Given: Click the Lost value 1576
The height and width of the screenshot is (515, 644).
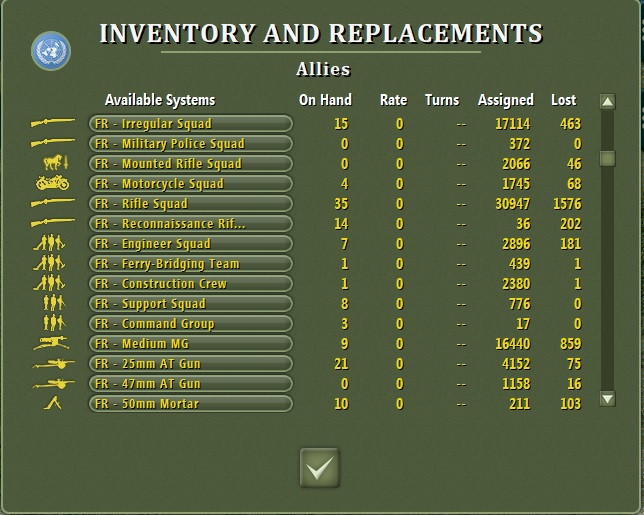Looking at the screenshot, I should coord(567,204).
